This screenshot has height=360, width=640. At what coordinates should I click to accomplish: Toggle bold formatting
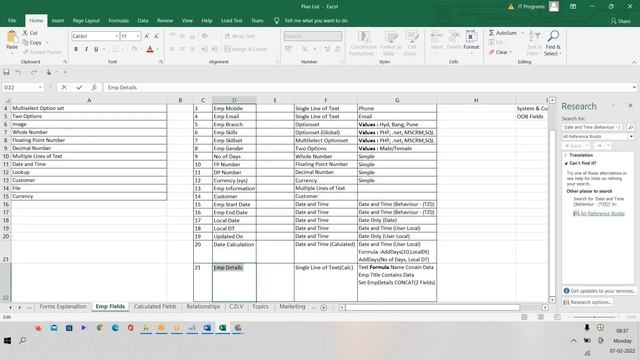pos(76,49)
